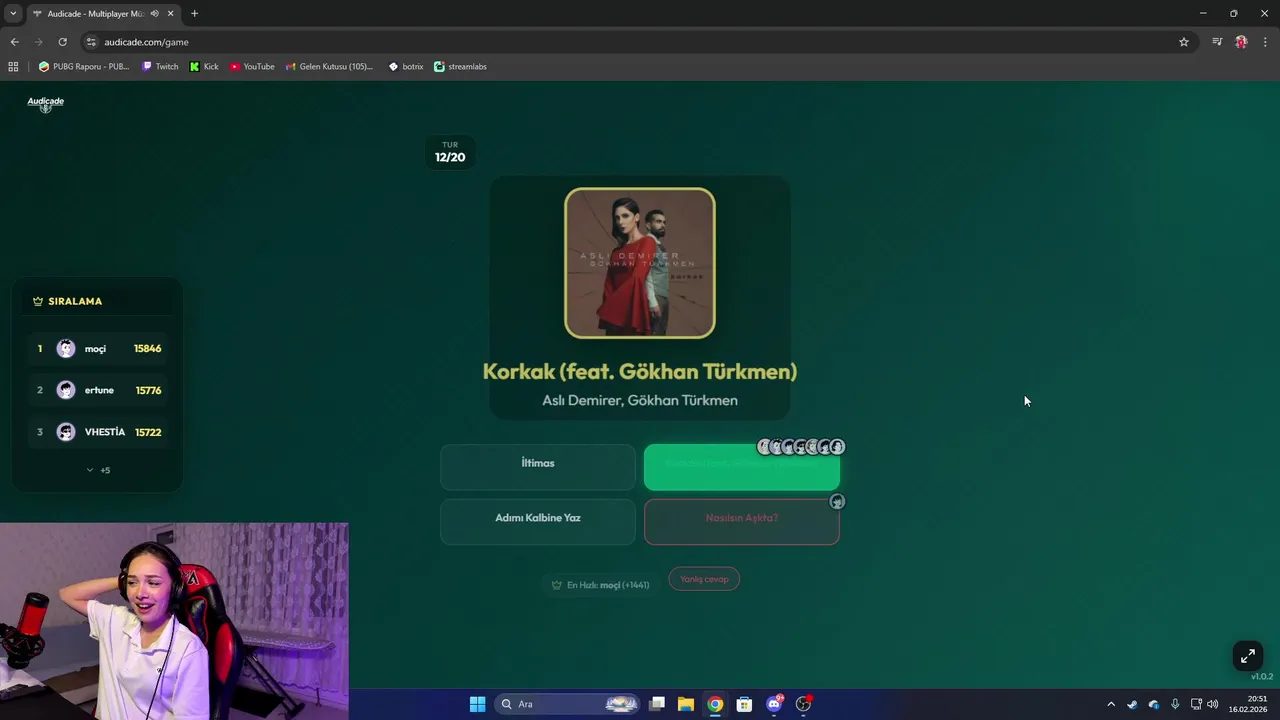This screenshot has width=1280, height=720.
Task: Click artist text Aslı Demirer, Gökhan Türkmen
Action: click(640, 400)
